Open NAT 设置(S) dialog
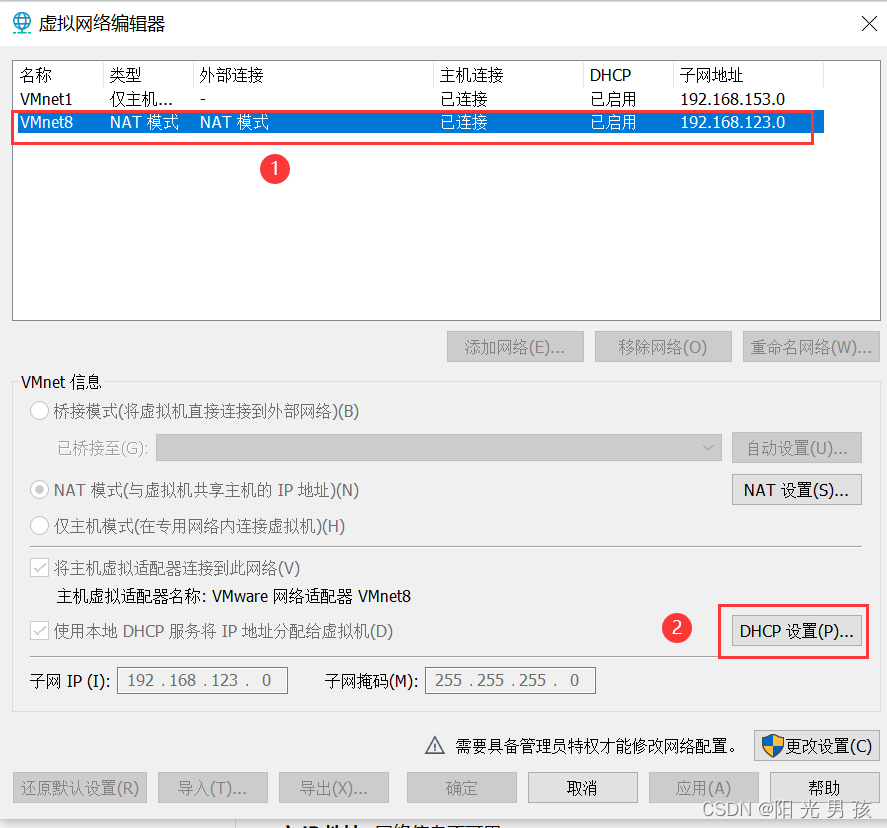Image resolution: width=887 pixels, height=828 pixels. 796,490
